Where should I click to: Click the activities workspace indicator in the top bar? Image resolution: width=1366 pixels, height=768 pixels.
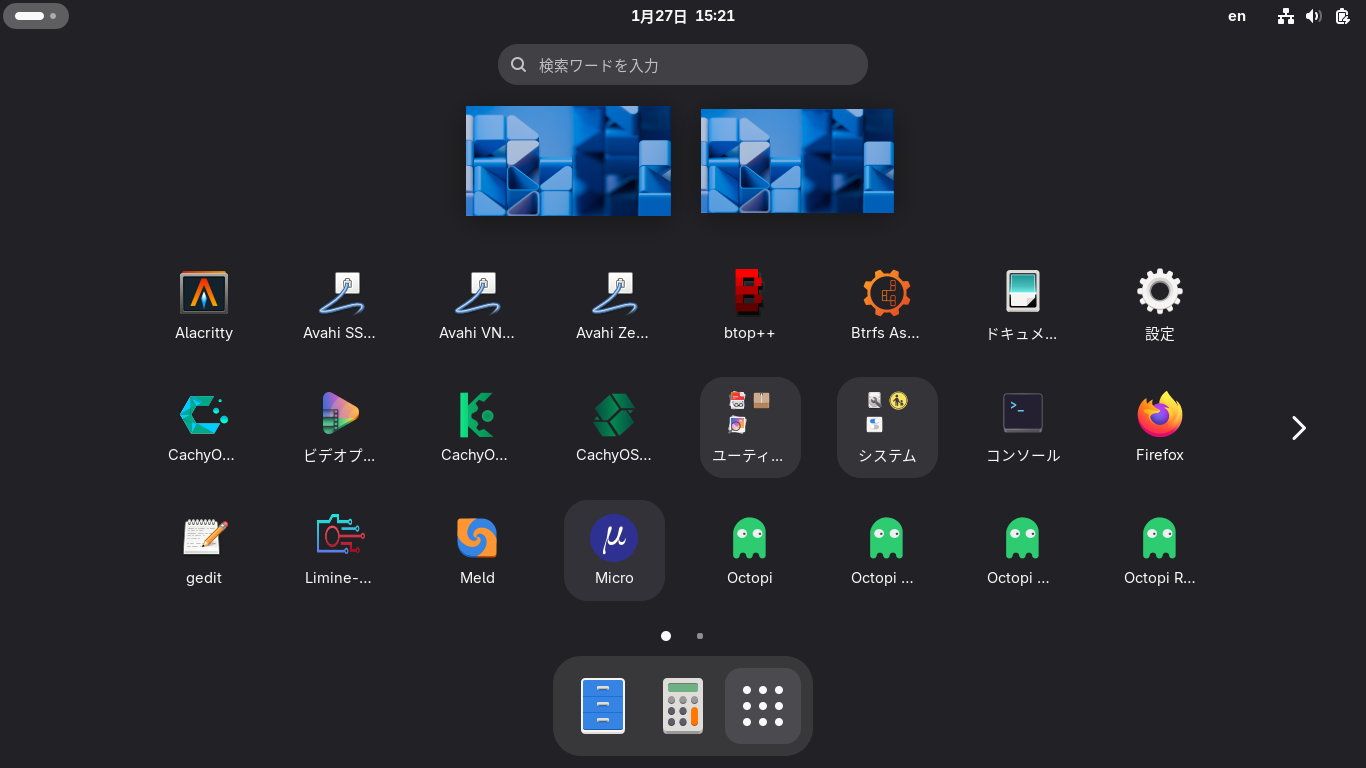point(36,16)
